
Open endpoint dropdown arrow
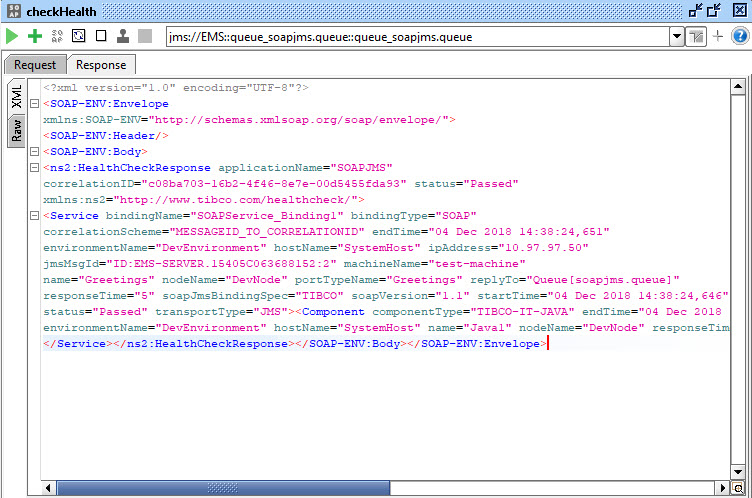(x=676, y=36)
